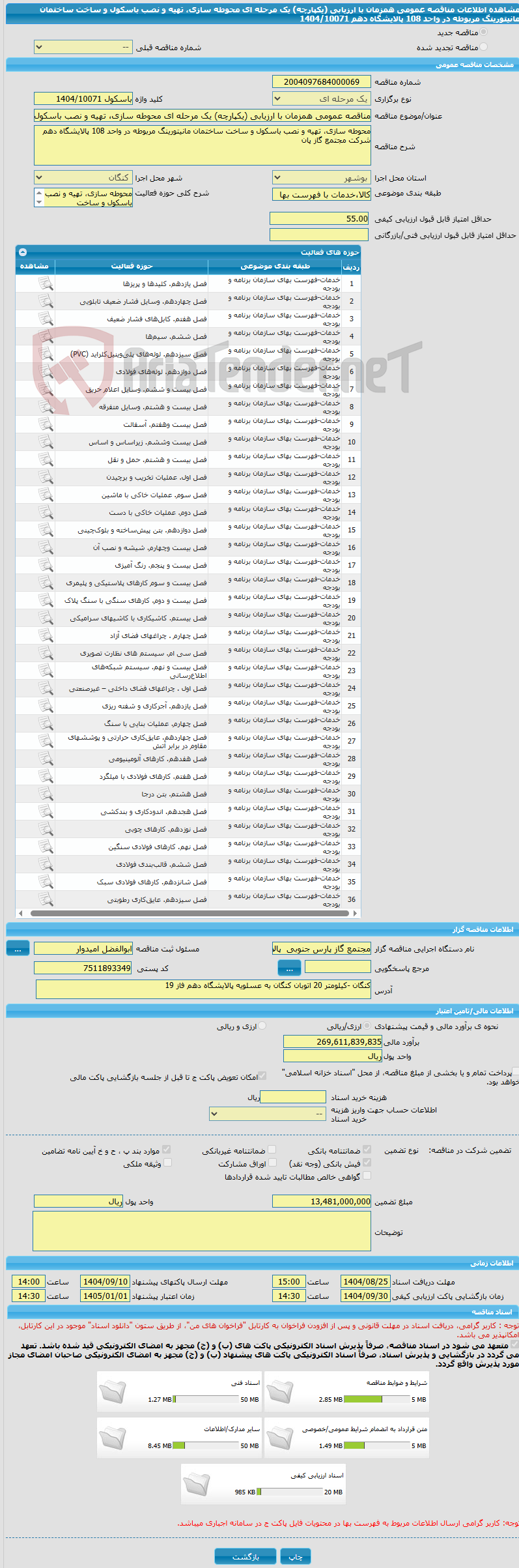Open view icon for row 18
The width and height of the screenshot is (519, 1568).
pos(45,583)
